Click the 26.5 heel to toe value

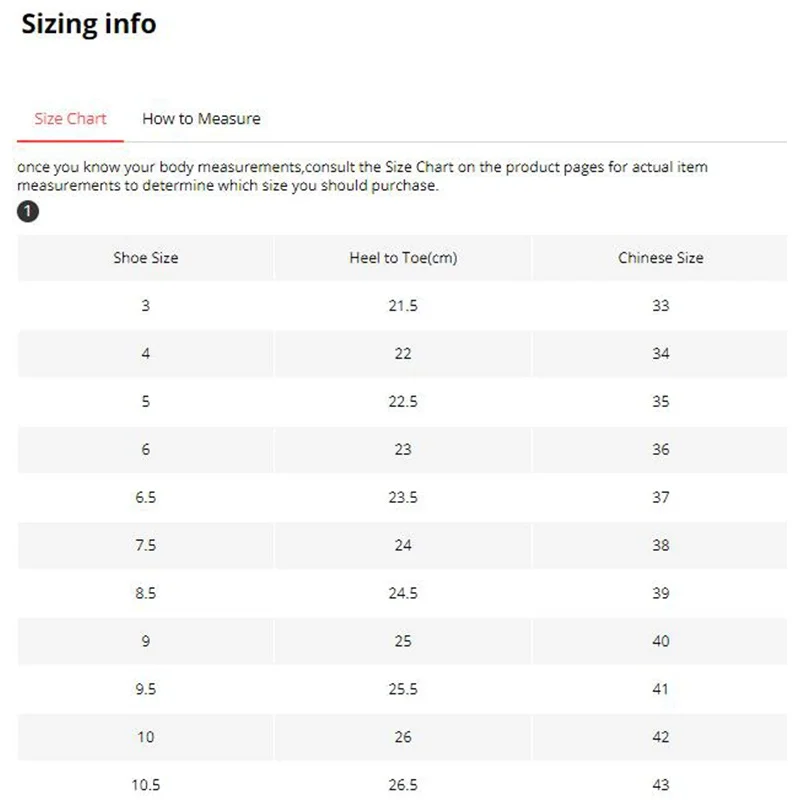[403, 783]
